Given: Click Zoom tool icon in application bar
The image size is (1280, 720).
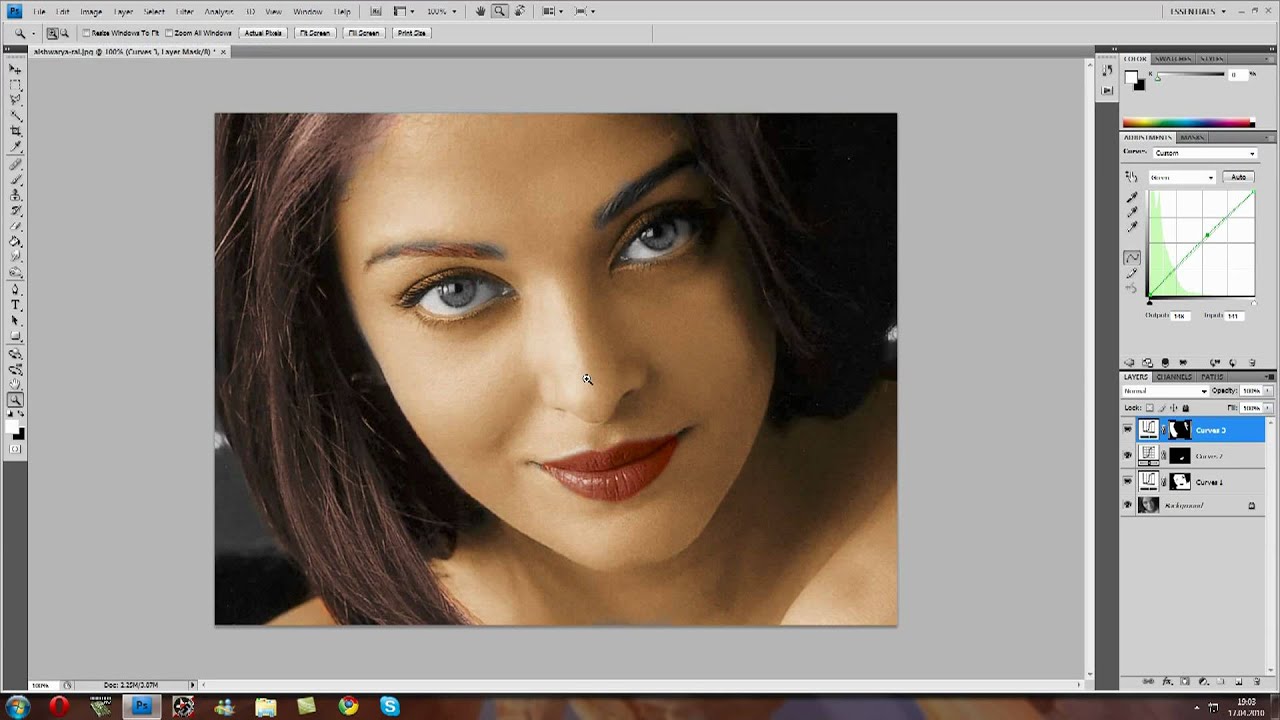Looking at the screenshot, I should pyautogui.click(x=499, y=11).
